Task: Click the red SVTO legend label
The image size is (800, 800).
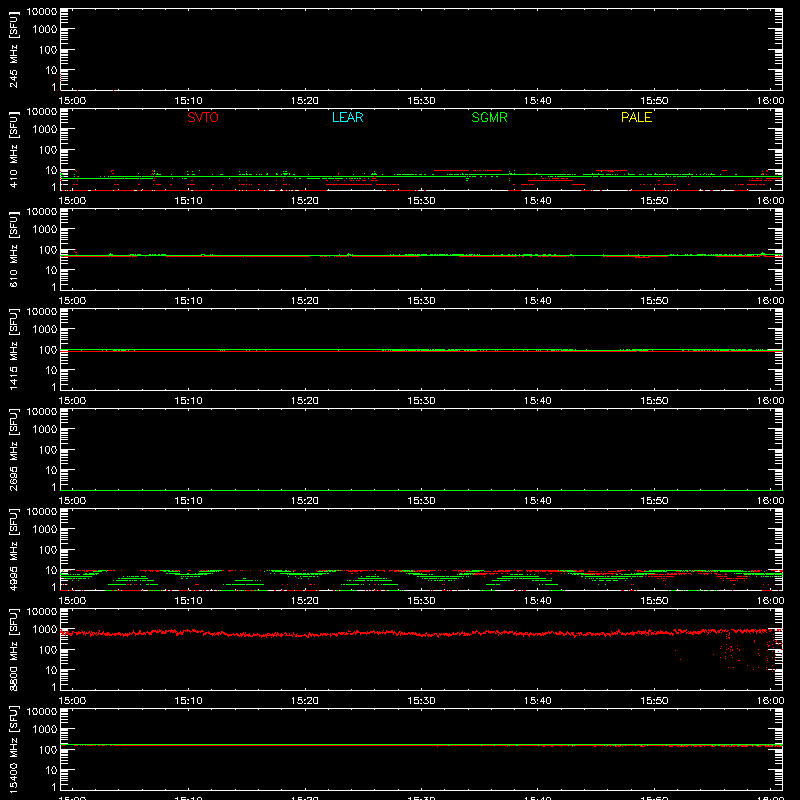Action: 203,117
